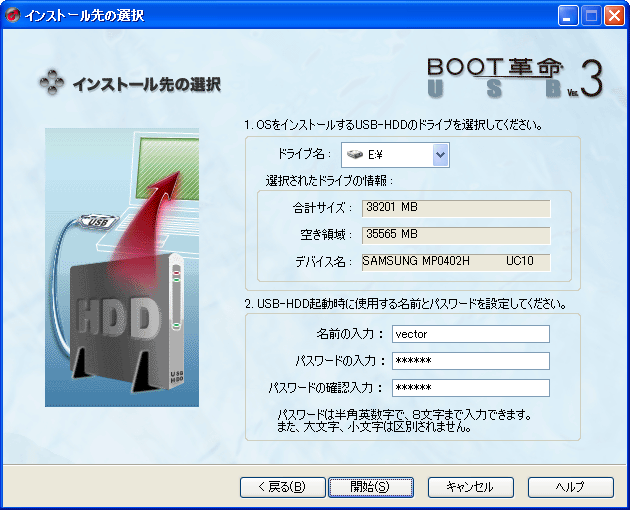The image size is (630, 510).
Task: Click the hard drive icon next to E:¥
Action: coord(355,154)
